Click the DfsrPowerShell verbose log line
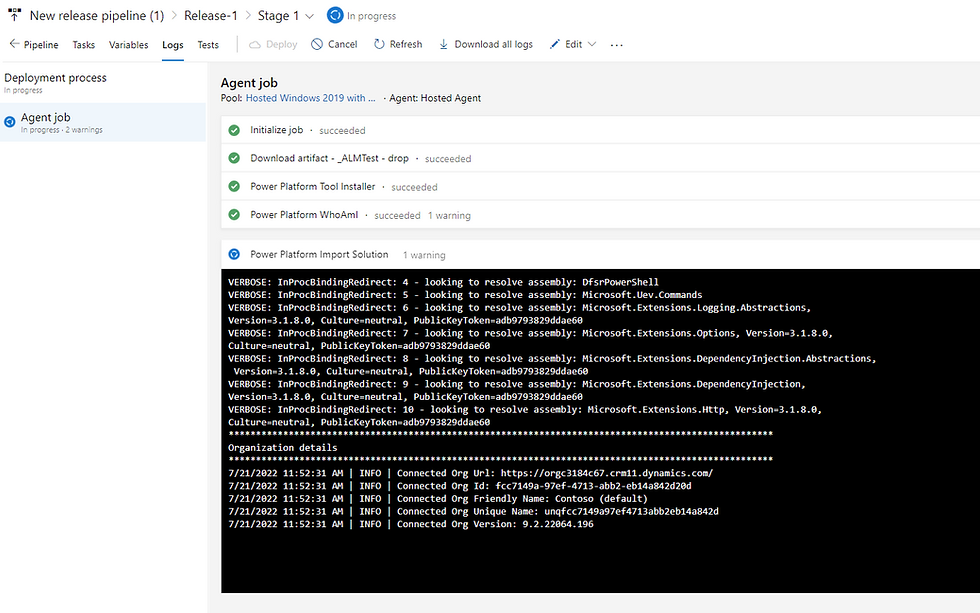This screenshot has width=980, height=613. click(x=443, y=282)
